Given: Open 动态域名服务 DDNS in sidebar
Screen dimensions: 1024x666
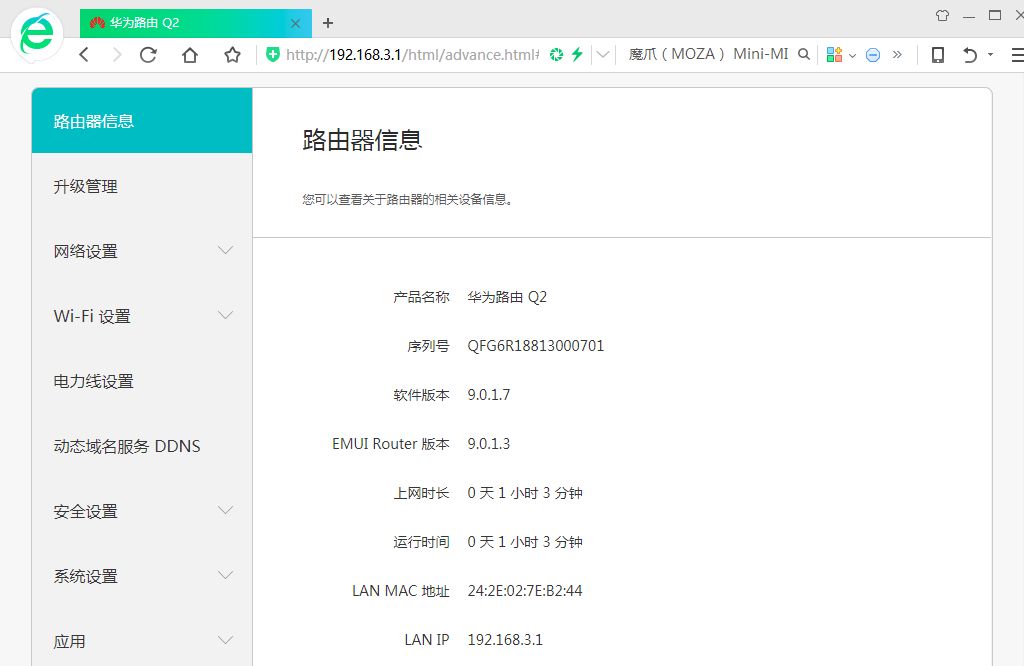Looking at the screenshot, I should coord(142,447).
